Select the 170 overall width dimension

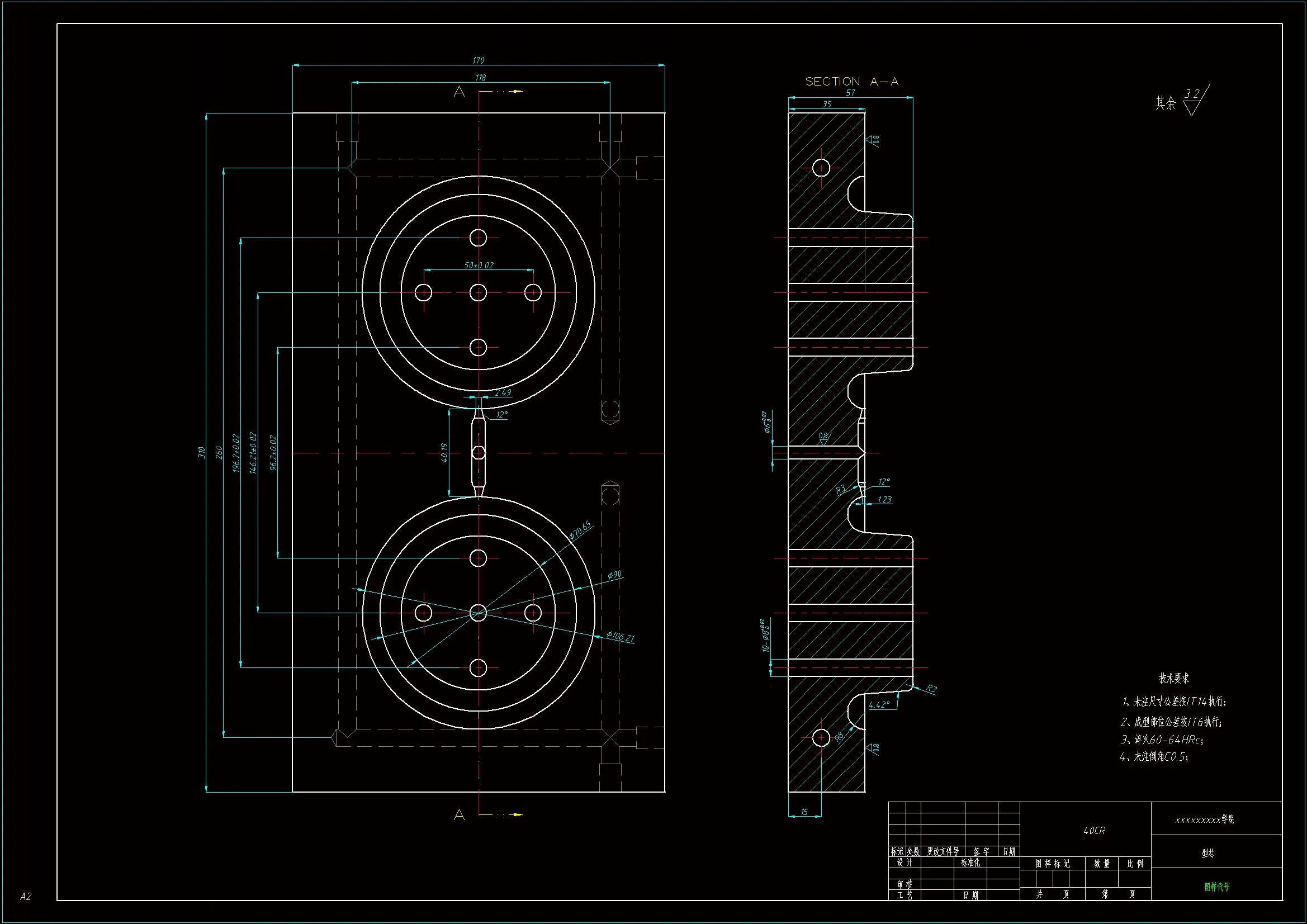pyautogui.click(x=478, y=60)
